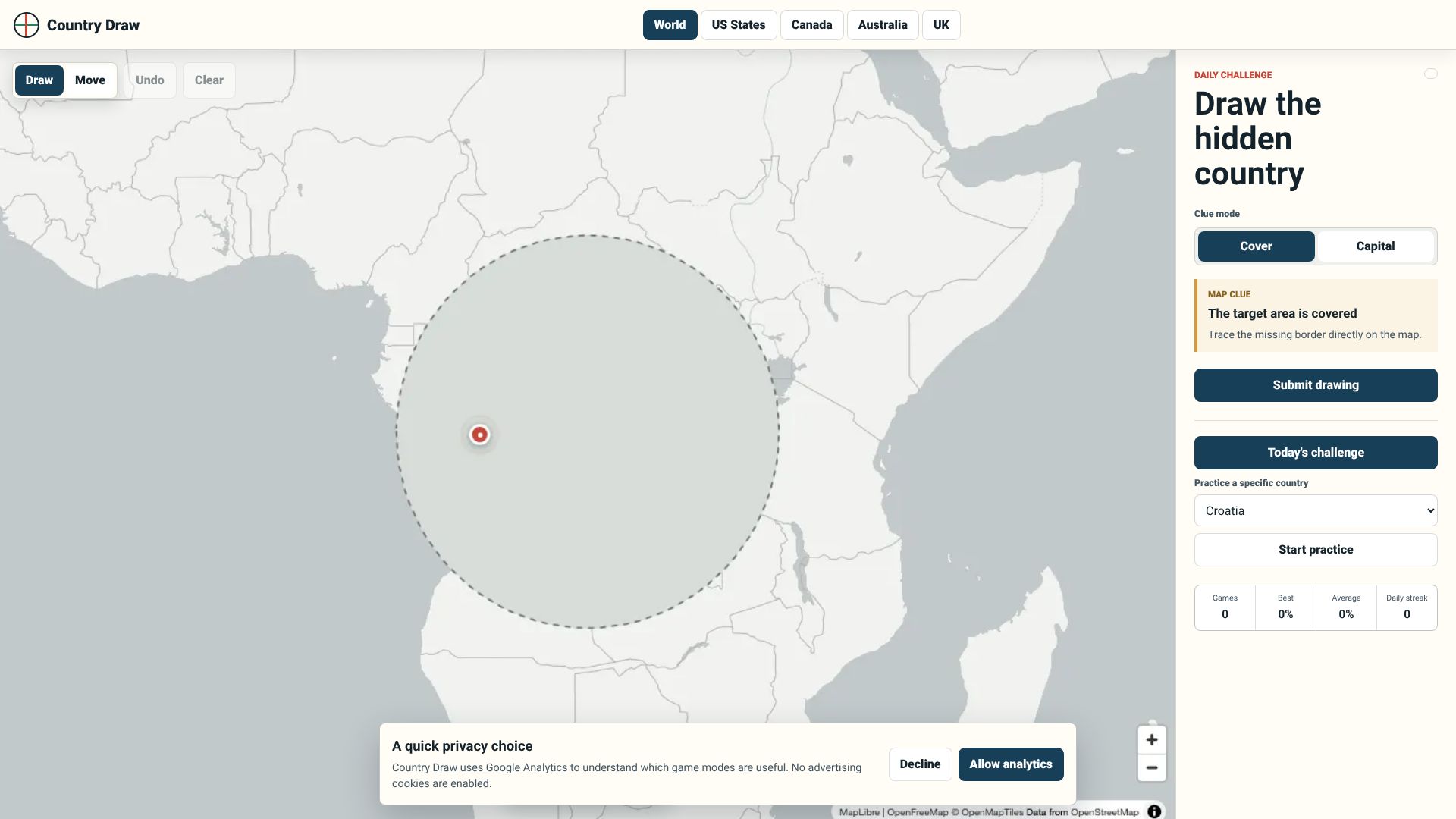Viewport: 1456px width, 819px height.
Task: Open the World map tab
Action: (x=670, y=25)
